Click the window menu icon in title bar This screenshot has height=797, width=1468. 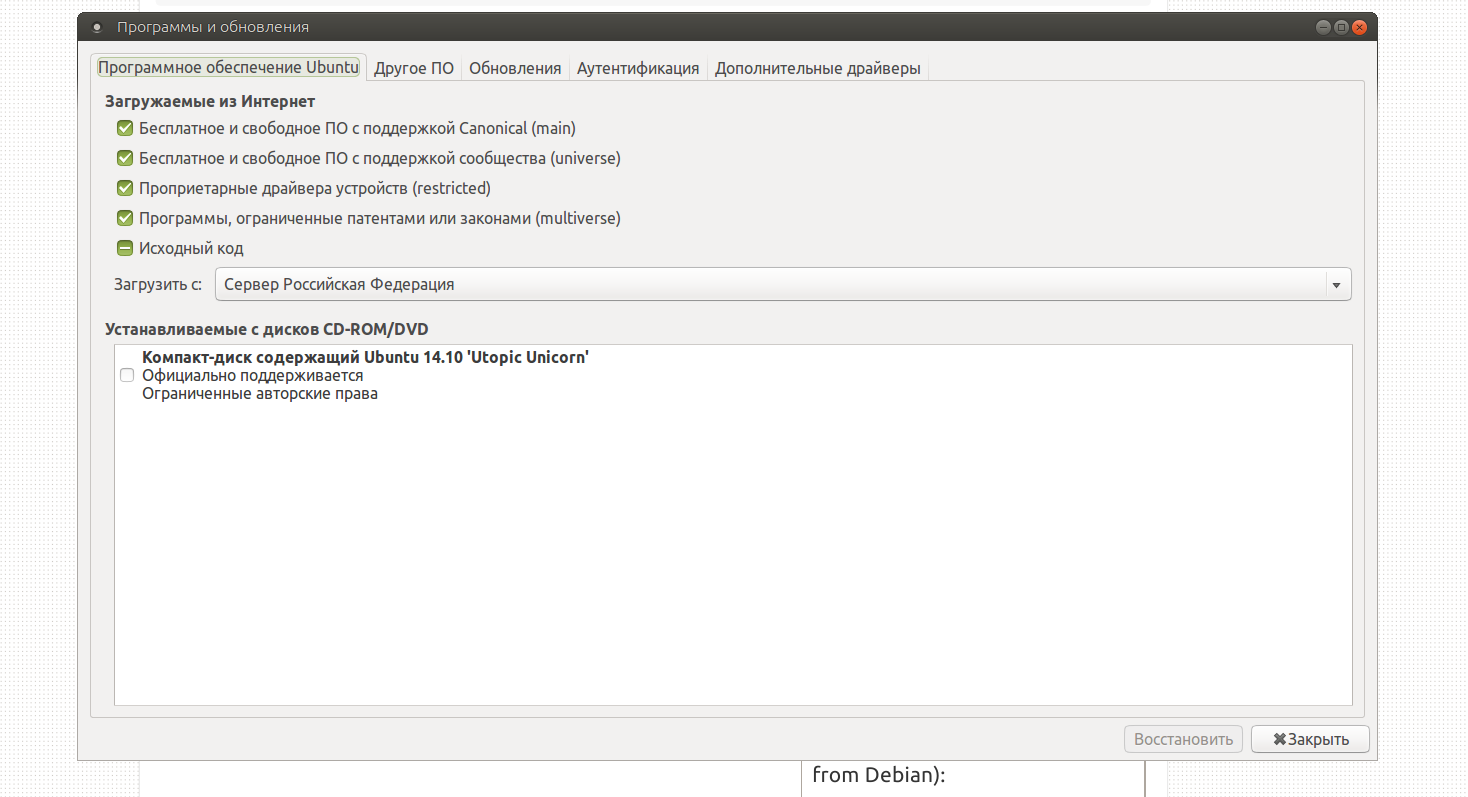coord(97,27)
